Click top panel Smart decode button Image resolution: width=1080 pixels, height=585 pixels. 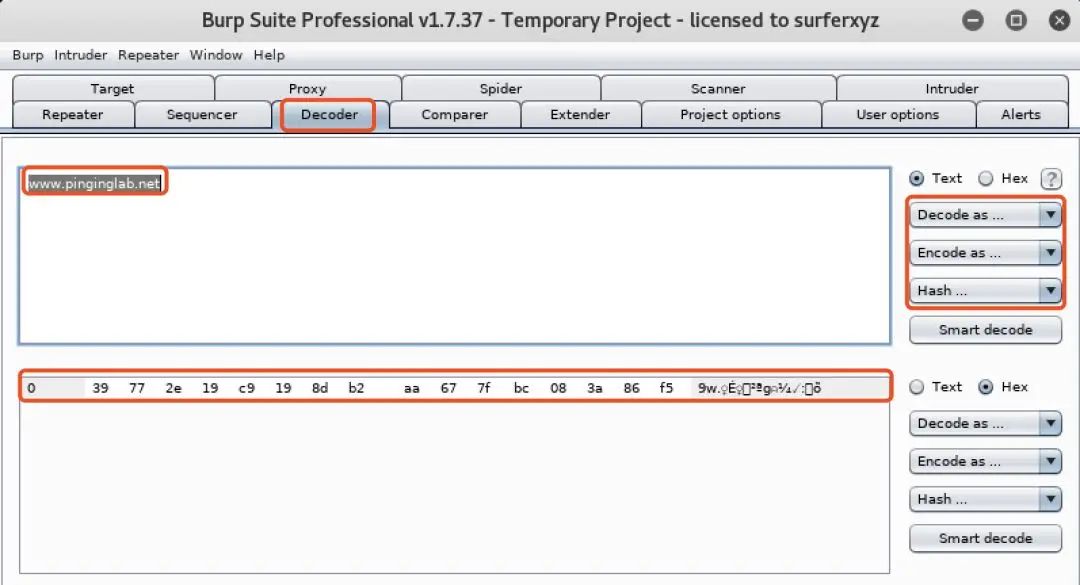tap(985, 330)
